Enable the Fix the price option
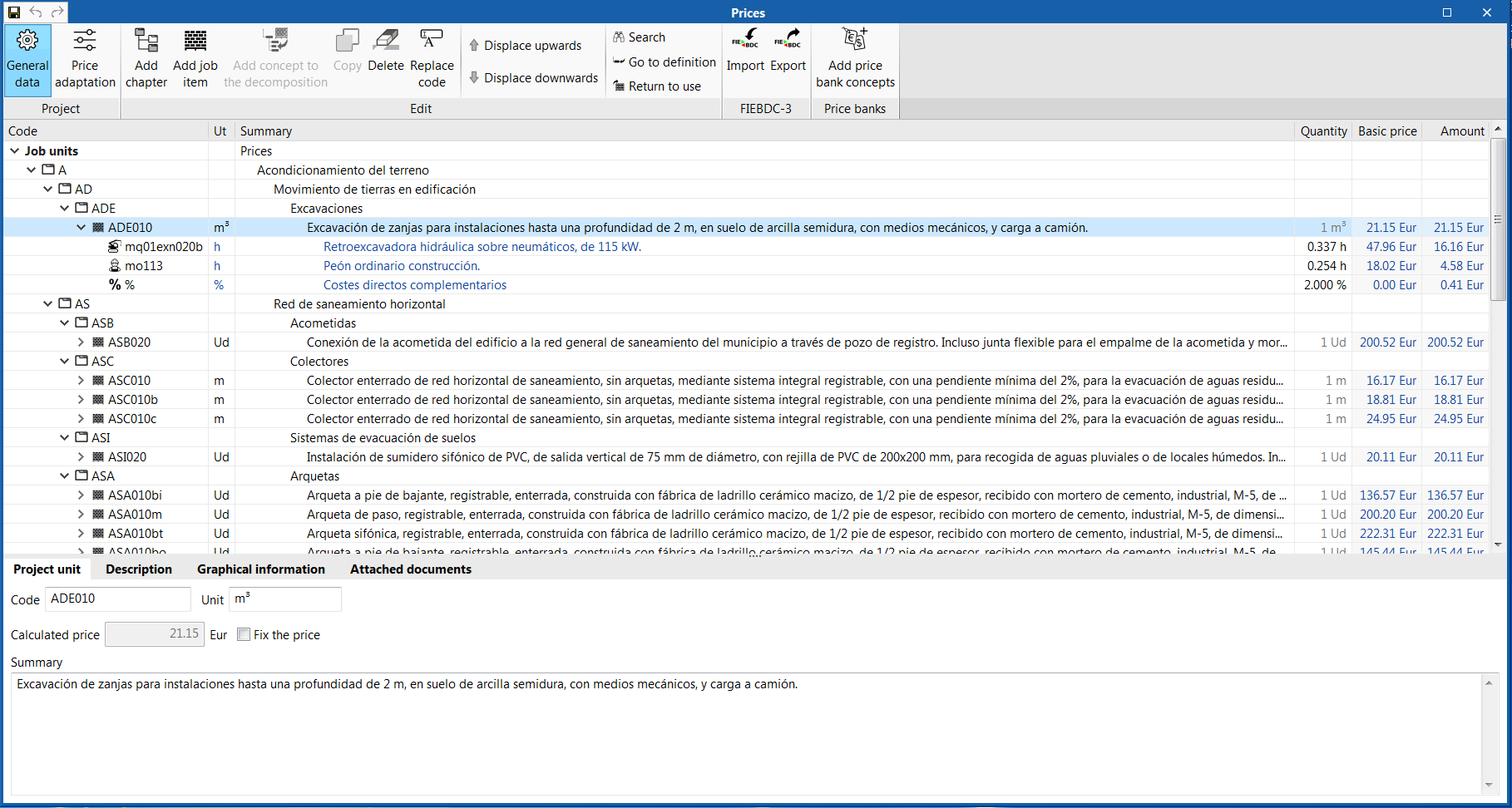1512x808 pixels. tap(244, 634)
